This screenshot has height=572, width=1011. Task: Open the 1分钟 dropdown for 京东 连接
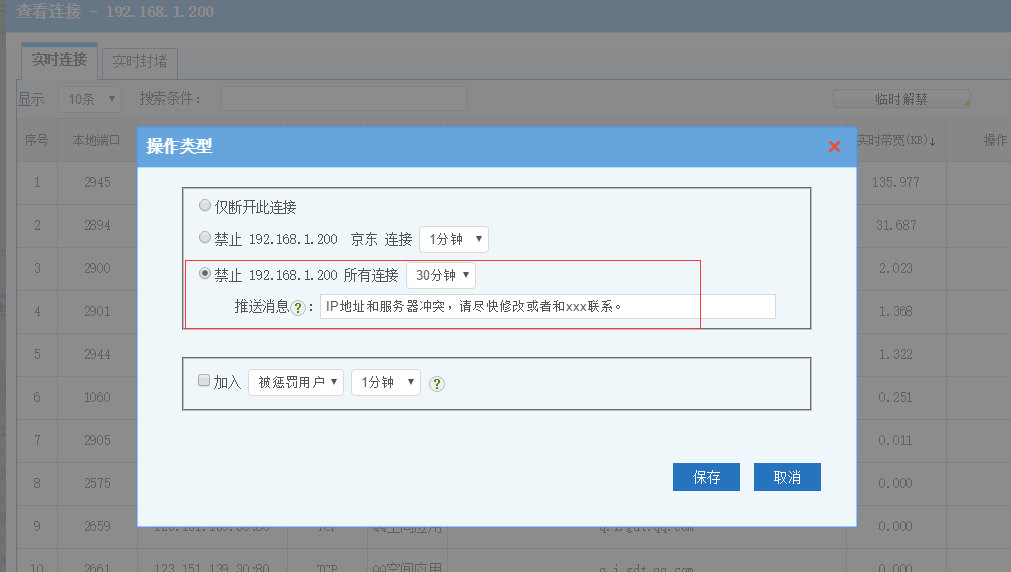point(453,239)
